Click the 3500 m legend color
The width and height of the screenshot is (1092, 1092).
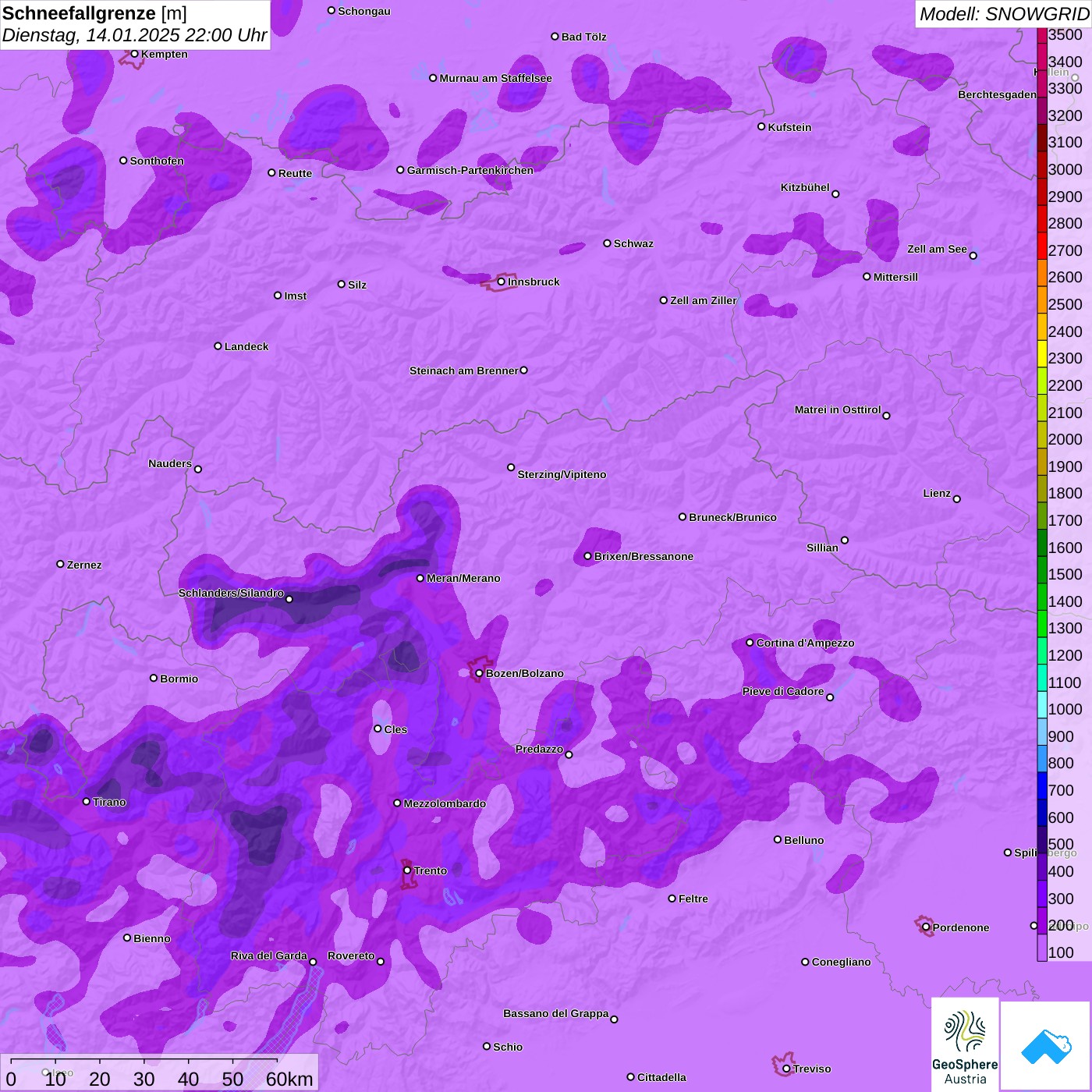1042,35
